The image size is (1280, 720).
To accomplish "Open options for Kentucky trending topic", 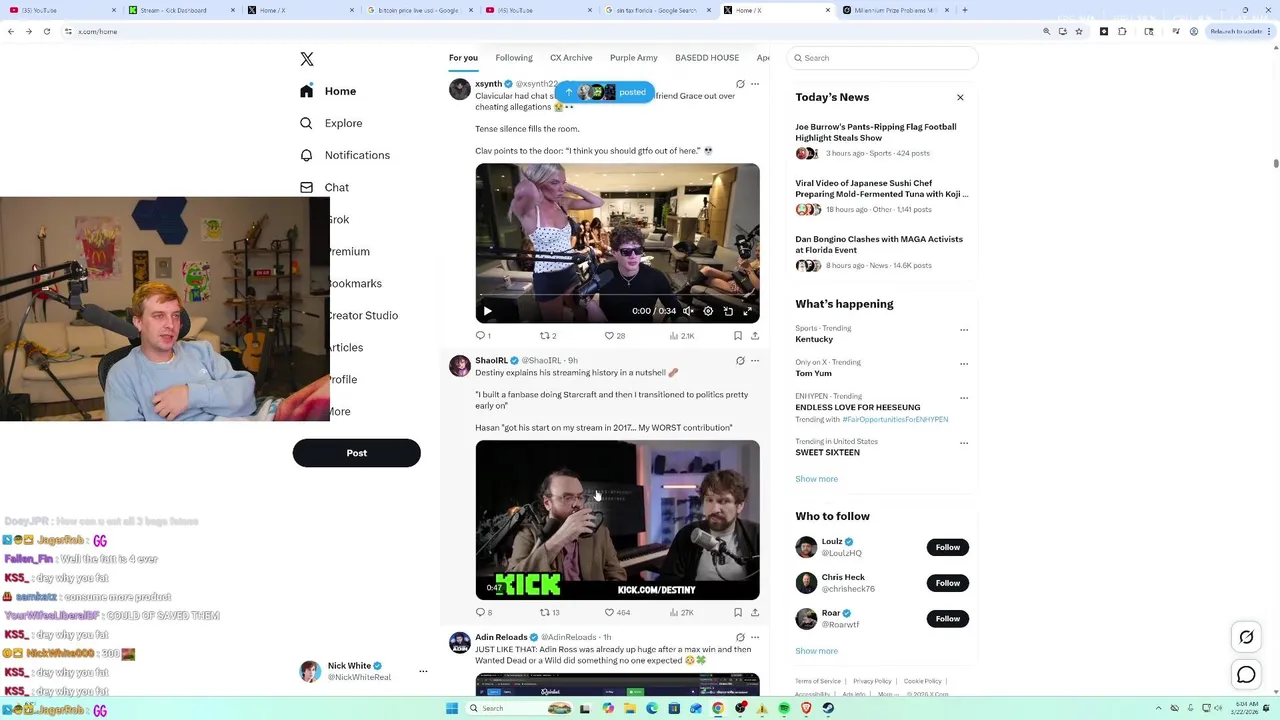I will [964, 329].
